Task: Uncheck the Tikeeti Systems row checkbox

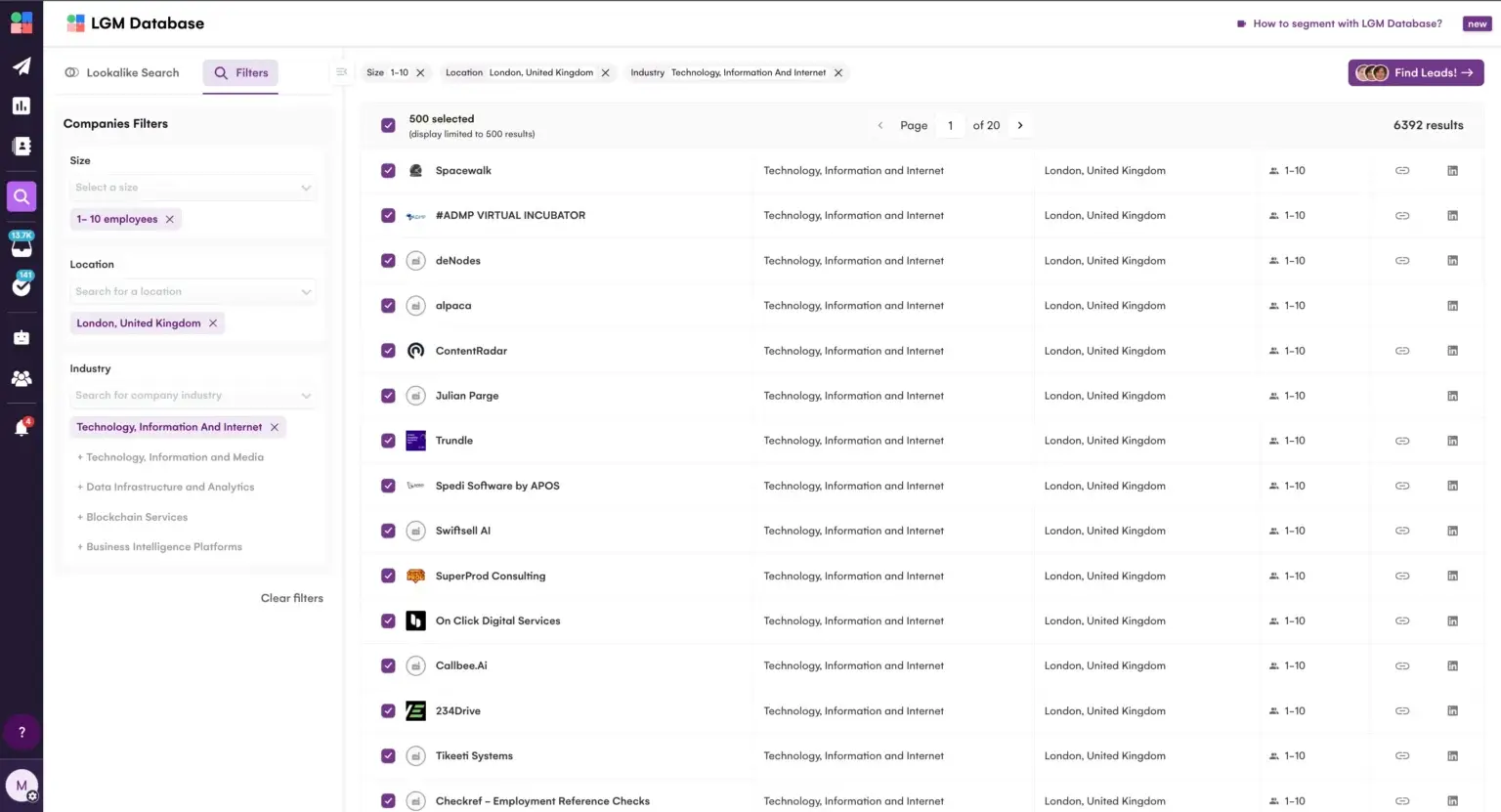Action: tap(388, 756)
